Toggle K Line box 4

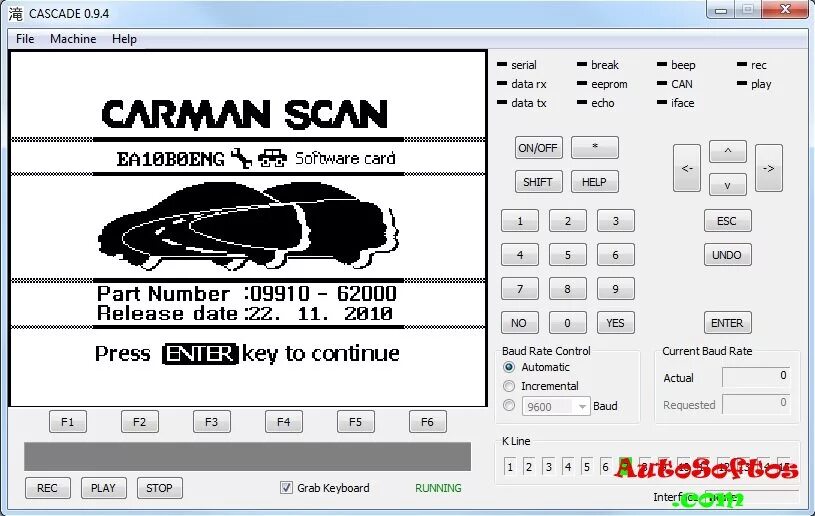click(568, 467)
